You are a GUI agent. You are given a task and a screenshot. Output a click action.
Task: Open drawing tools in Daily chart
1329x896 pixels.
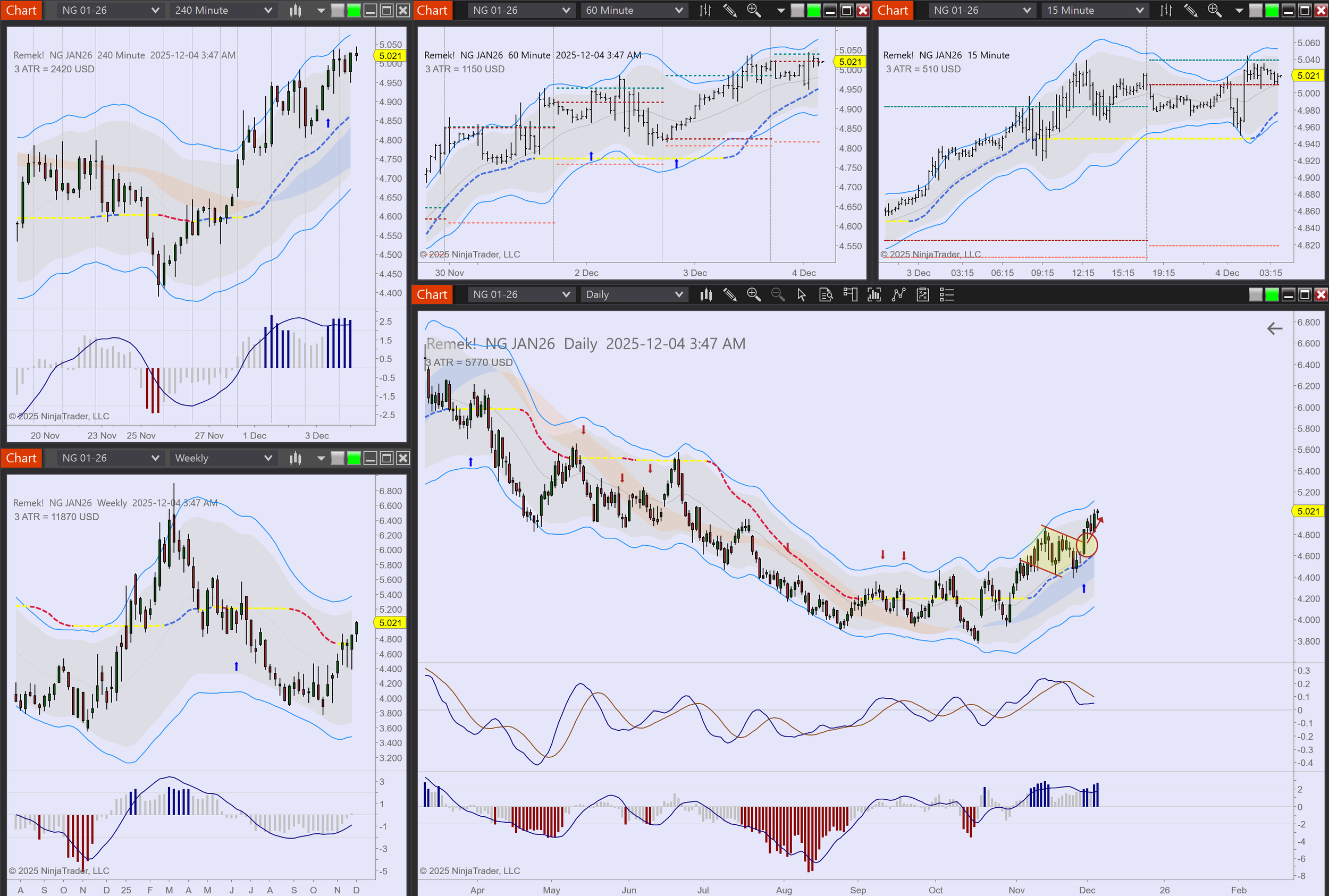coord(730,294)
